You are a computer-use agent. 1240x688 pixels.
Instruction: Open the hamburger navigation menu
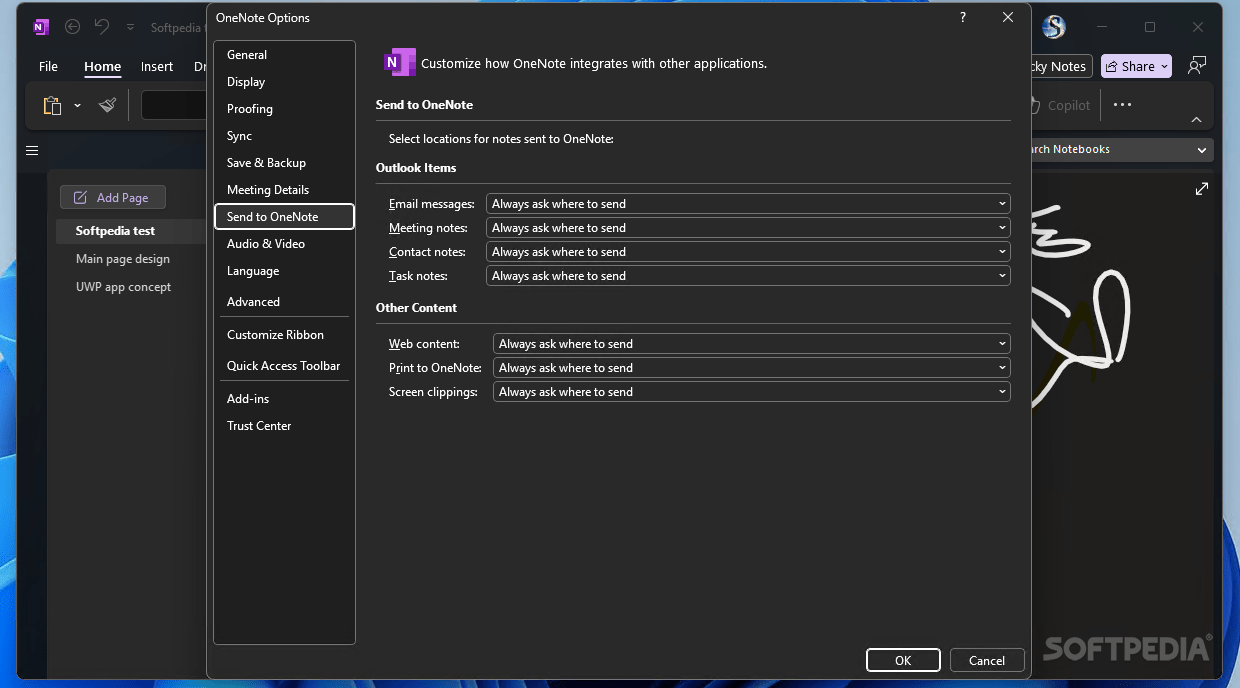point(31,150)
